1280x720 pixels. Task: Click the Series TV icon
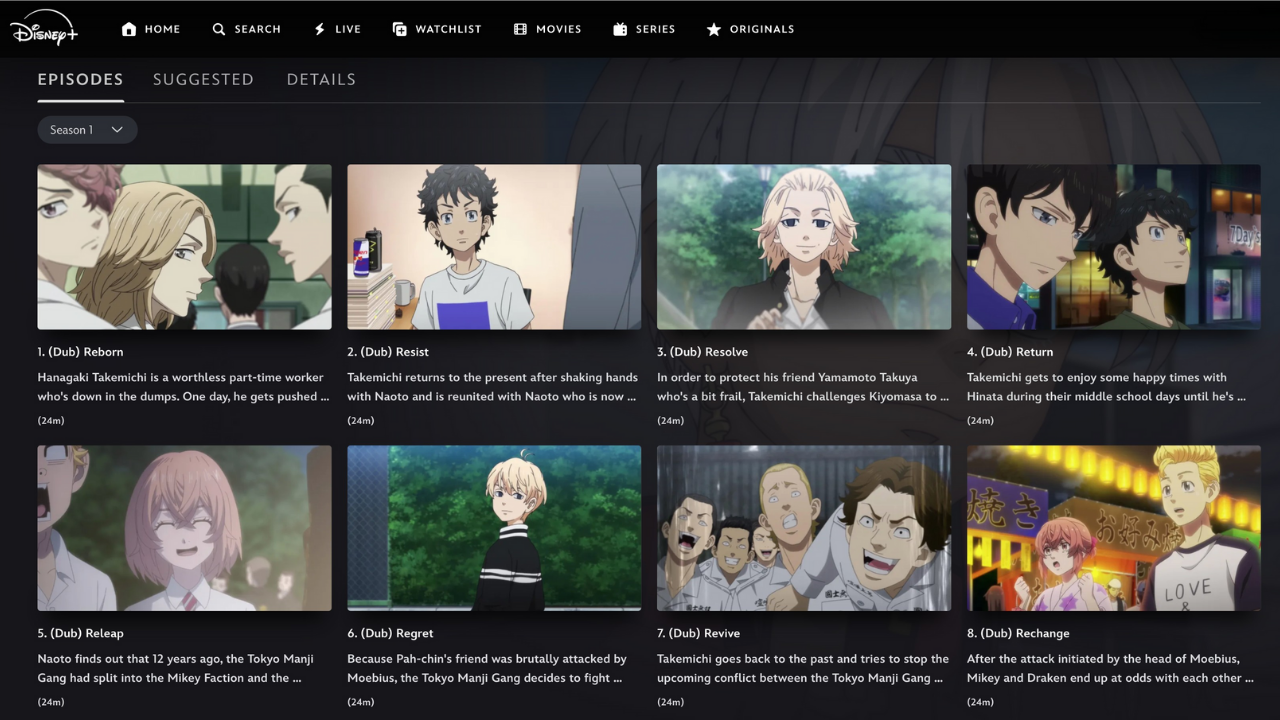620,29
